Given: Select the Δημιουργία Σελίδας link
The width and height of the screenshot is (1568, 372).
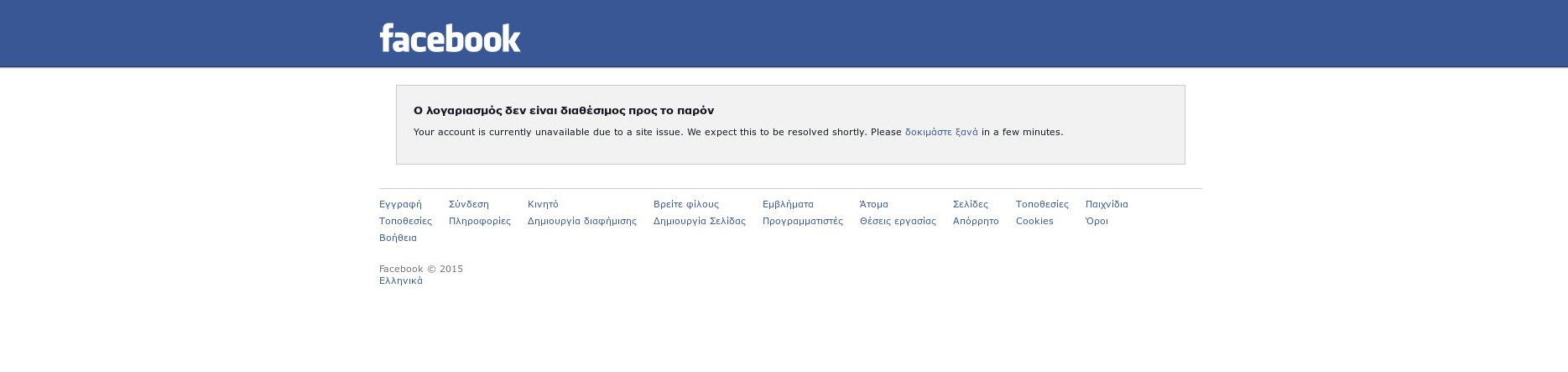Looking at the screenshot, I should click(x=699, y=221).
